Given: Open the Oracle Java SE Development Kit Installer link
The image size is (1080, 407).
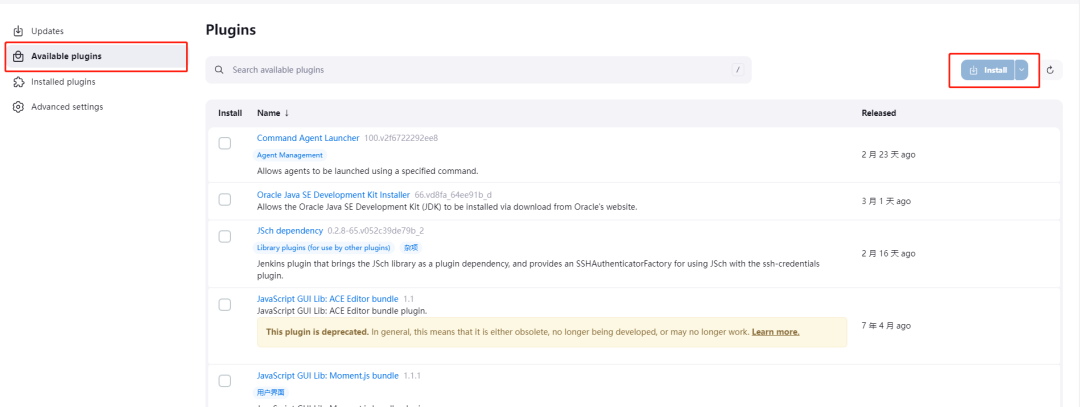Looking at the screenshot, I should (x=333, y=195).
